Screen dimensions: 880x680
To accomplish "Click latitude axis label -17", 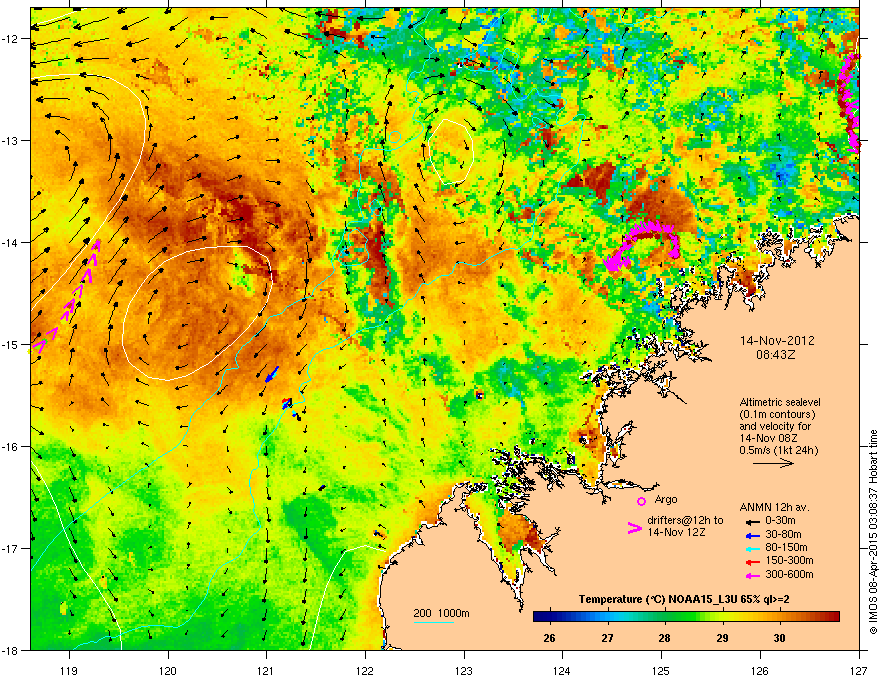I will 11,548.
